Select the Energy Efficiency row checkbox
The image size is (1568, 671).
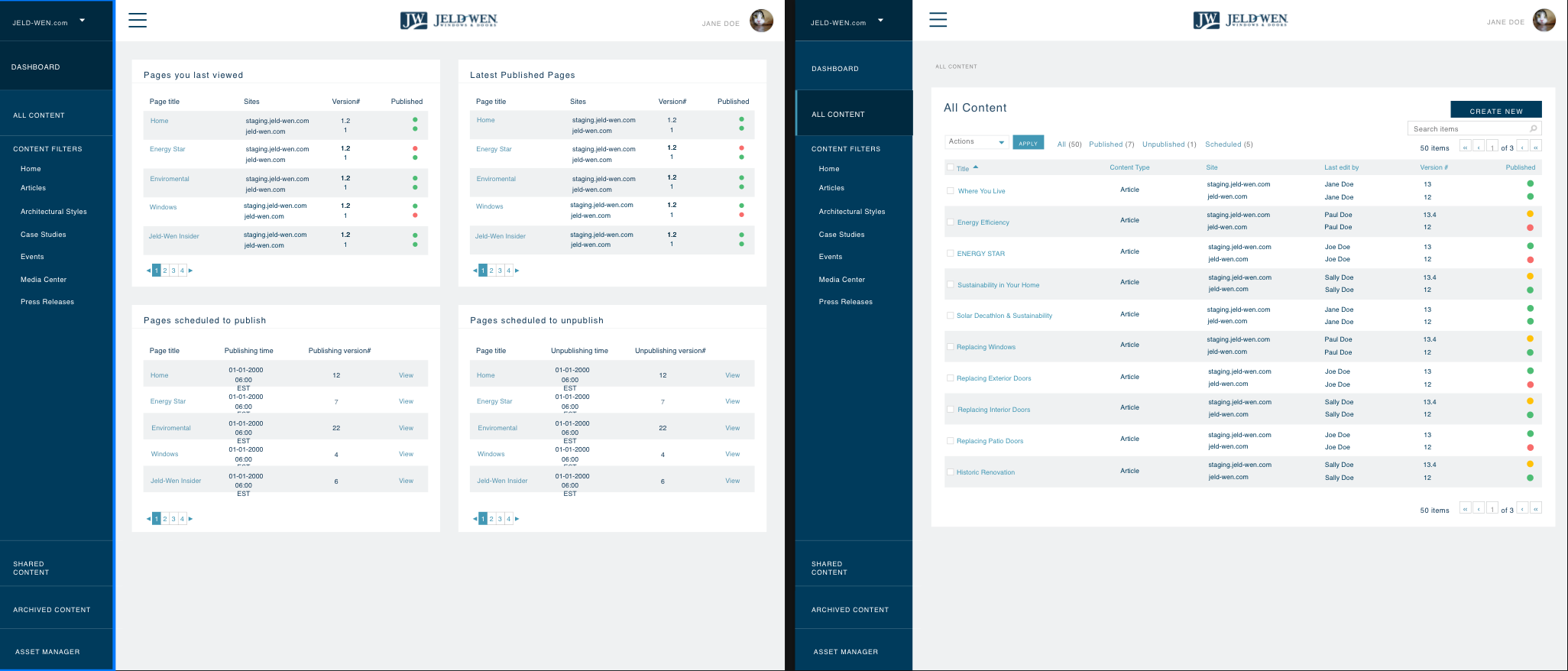coord(950,222)
